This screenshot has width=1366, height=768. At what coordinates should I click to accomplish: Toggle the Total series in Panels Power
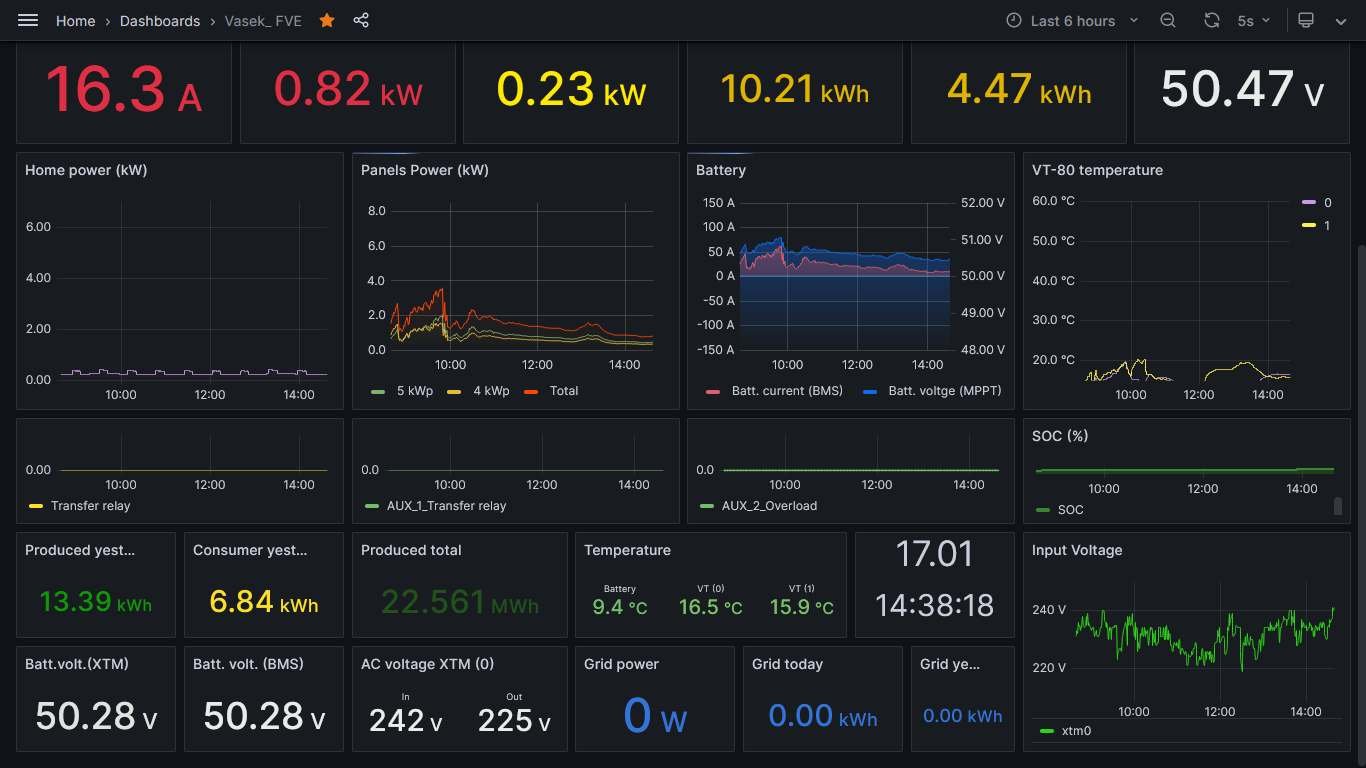(x=563, y=391)
